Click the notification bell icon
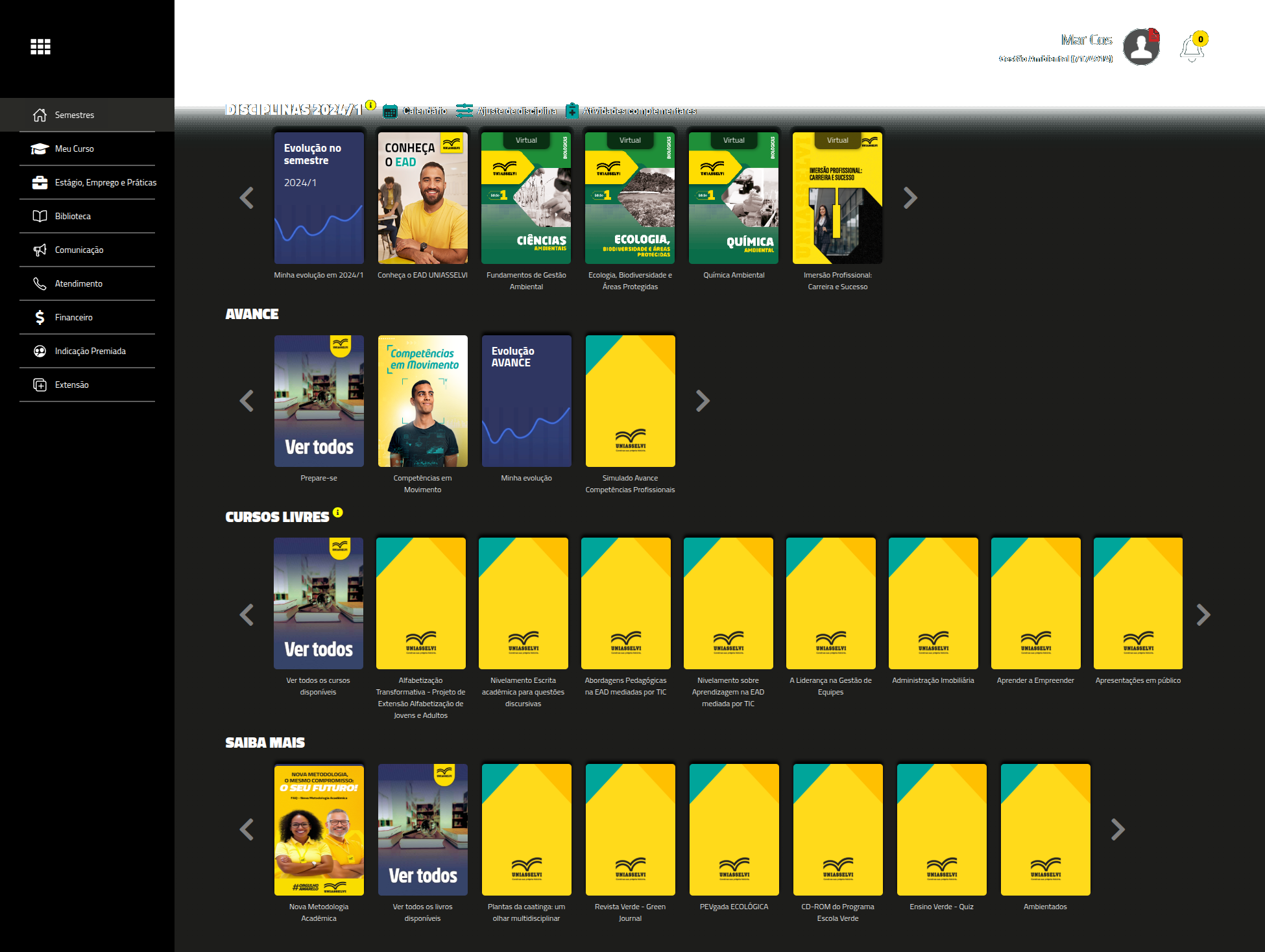Image resolution: width=1265 pixels, height=952 pixels. click(x=1191, y=49)
